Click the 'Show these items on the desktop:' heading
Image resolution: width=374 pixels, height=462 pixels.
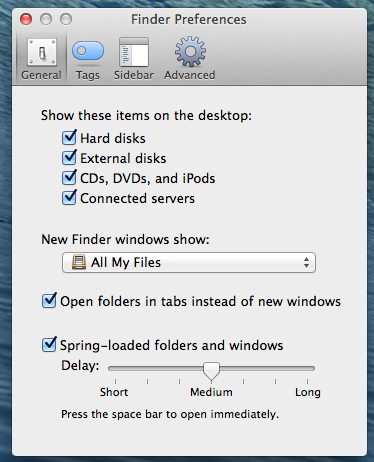146,116
